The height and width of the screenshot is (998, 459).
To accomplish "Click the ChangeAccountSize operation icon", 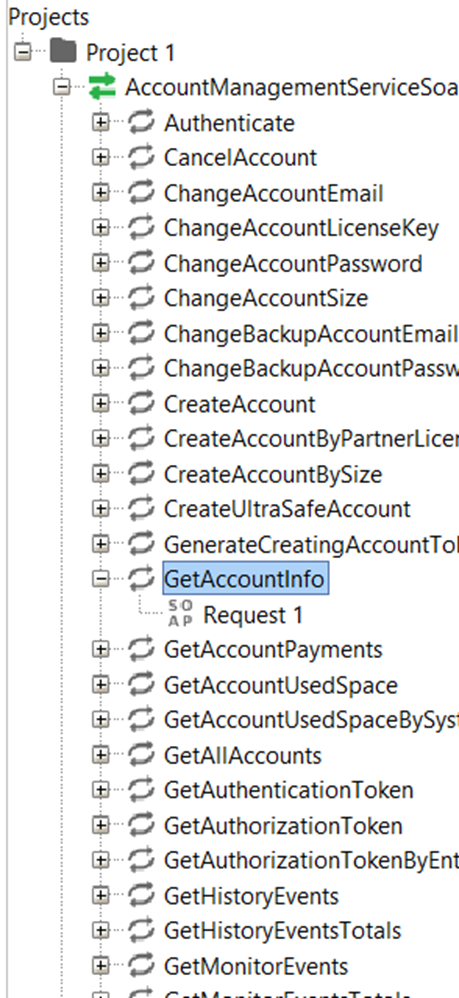I will point(141,298).
